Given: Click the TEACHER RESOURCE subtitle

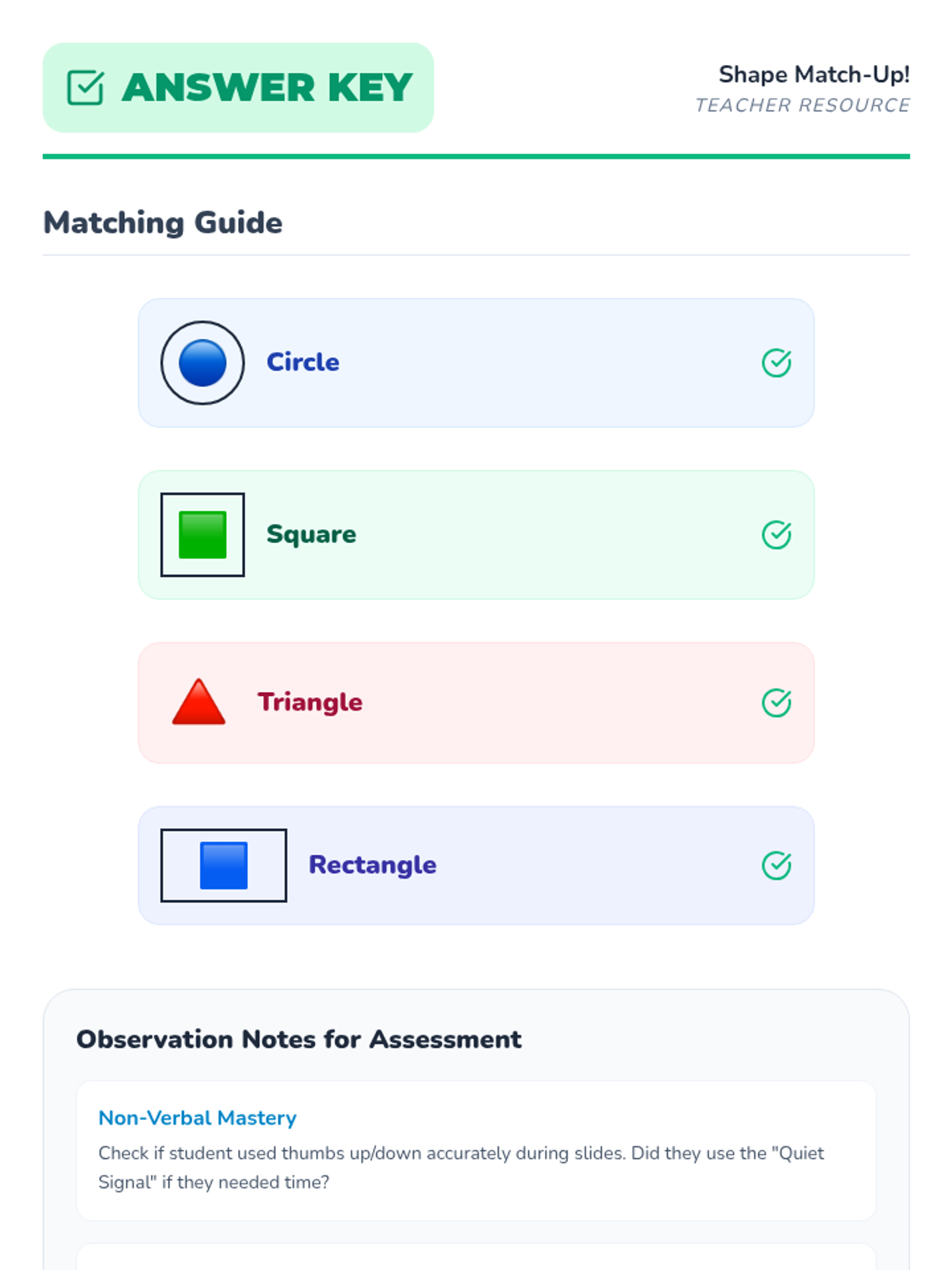Looking at the screenshot, I should (x=802, y=106).
